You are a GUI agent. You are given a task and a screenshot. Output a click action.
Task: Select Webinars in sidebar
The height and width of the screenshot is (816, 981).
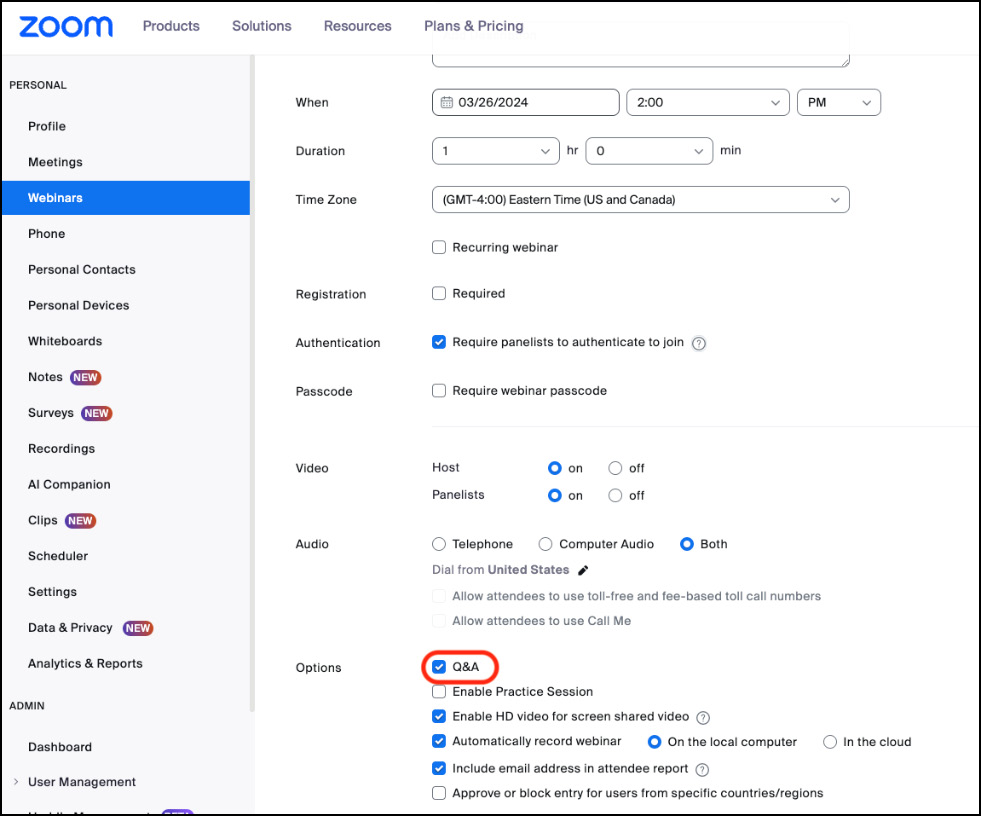click(x=126, y=198)
